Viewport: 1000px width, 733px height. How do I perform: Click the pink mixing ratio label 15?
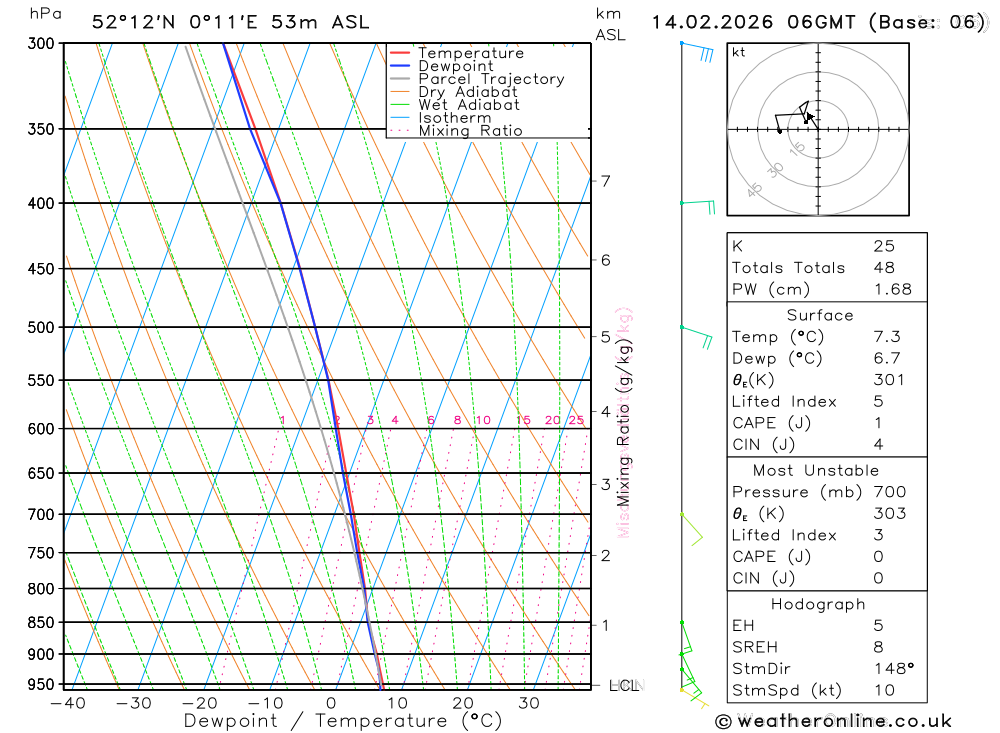click(x=524, y=420)
